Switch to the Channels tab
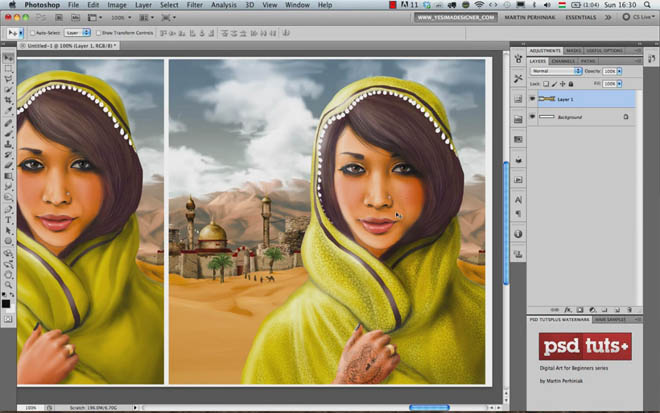 tap(563, 61)
